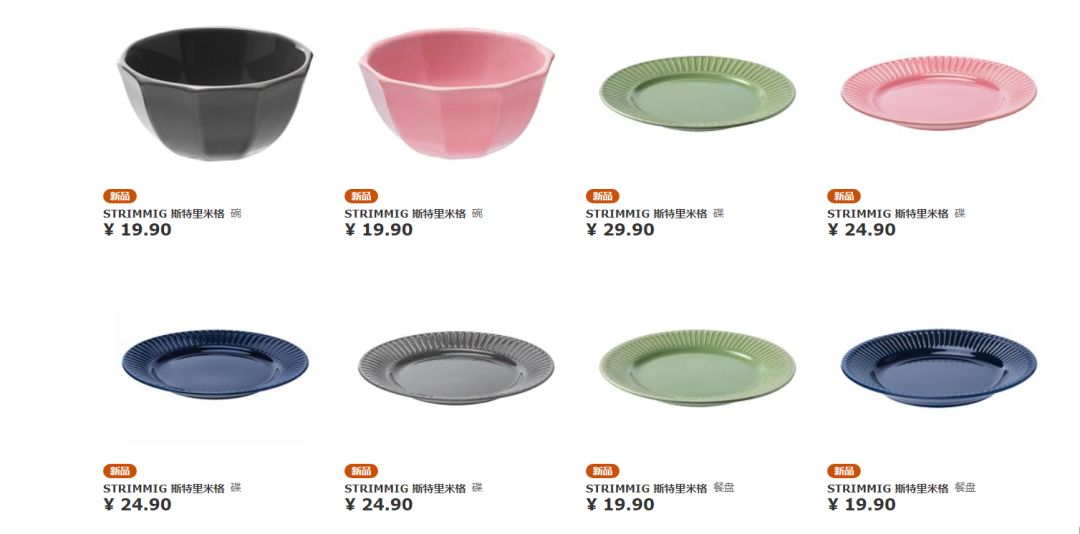Open the STRIMMIG 餐盘 link under the green plate
Viewport: 1080px width, 534px height.
click(660, 488)
